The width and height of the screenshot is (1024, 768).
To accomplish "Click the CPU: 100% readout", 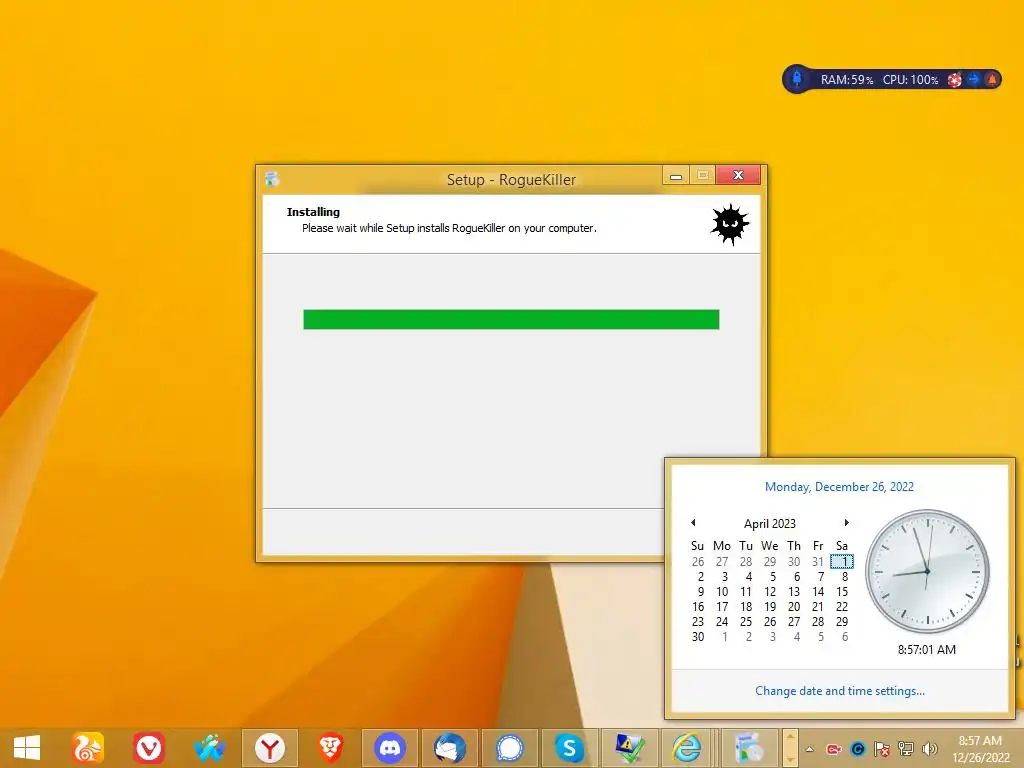I will pyautogui.click(x=910, y=80).
